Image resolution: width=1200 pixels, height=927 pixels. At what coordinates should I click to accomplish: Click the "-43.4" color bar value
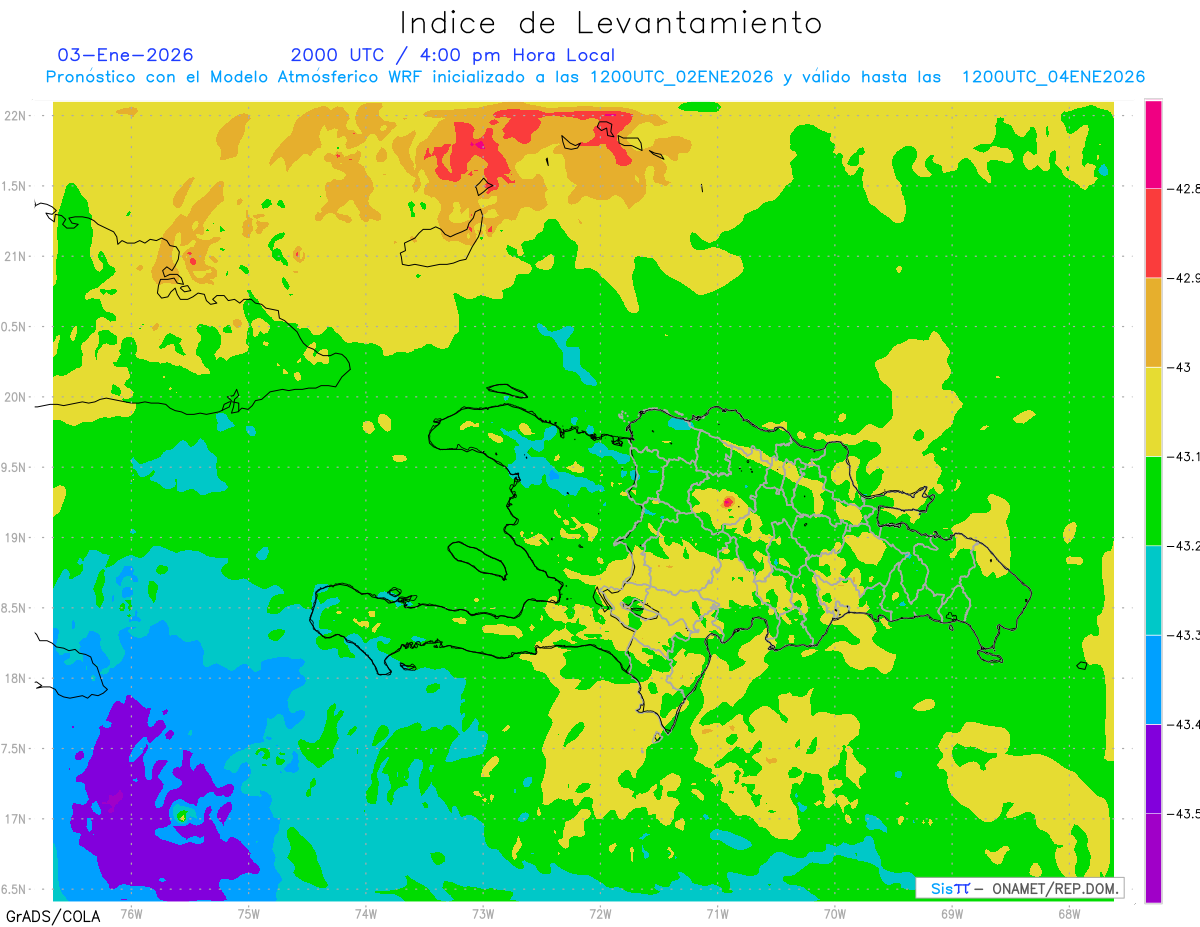click(1184, 724)
